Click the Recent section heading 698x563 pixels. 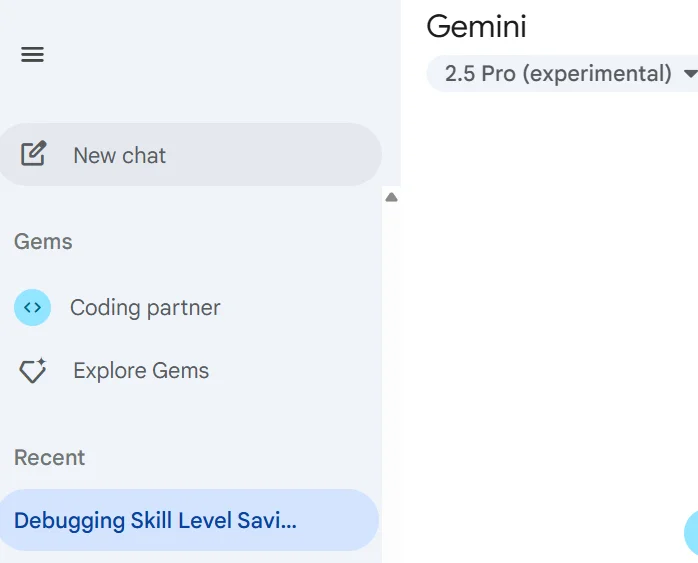coord(49,458)
